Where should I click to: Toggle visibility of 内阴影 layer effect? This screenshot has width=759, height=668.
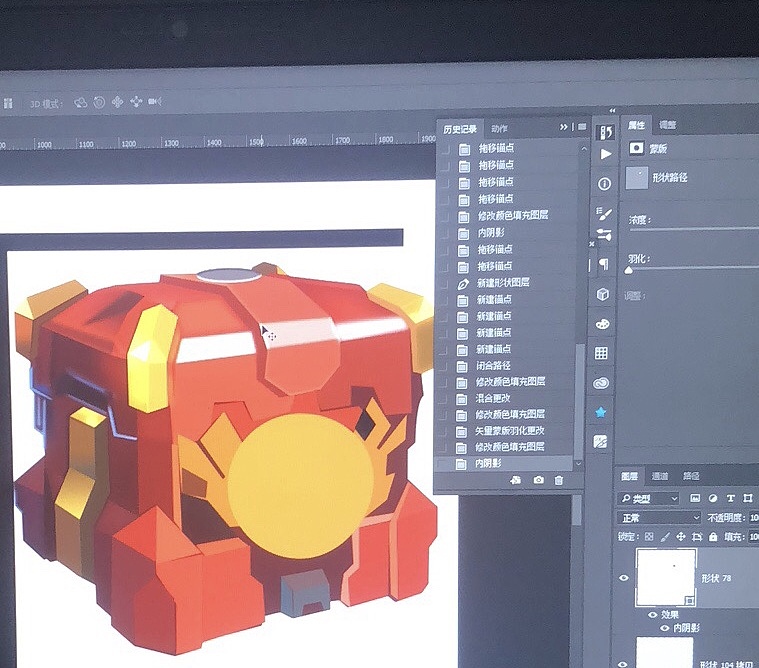[x=665, y=628]
